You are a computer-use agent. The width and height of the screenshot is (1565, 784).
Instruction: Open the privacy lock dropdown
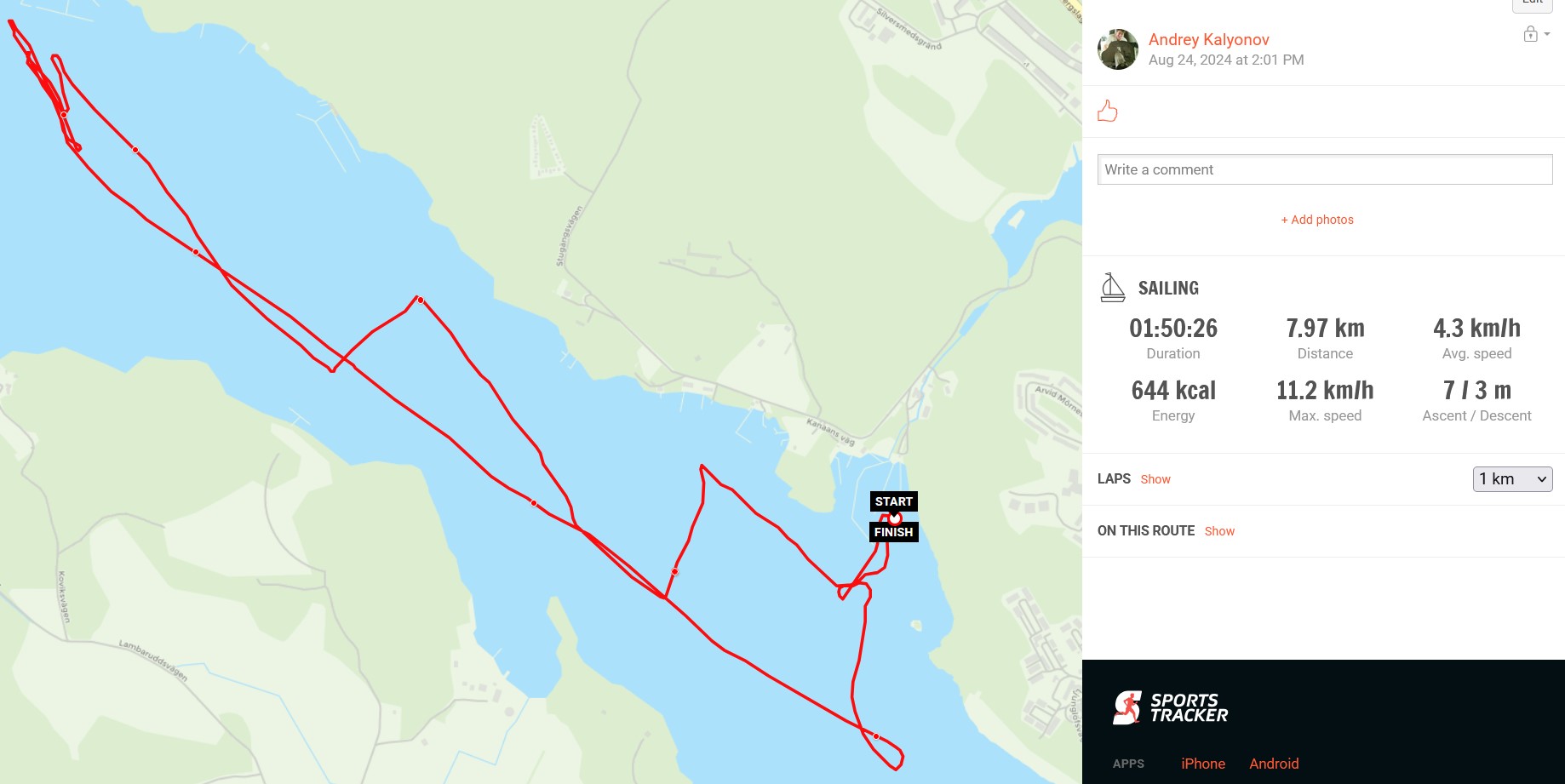1536,34
